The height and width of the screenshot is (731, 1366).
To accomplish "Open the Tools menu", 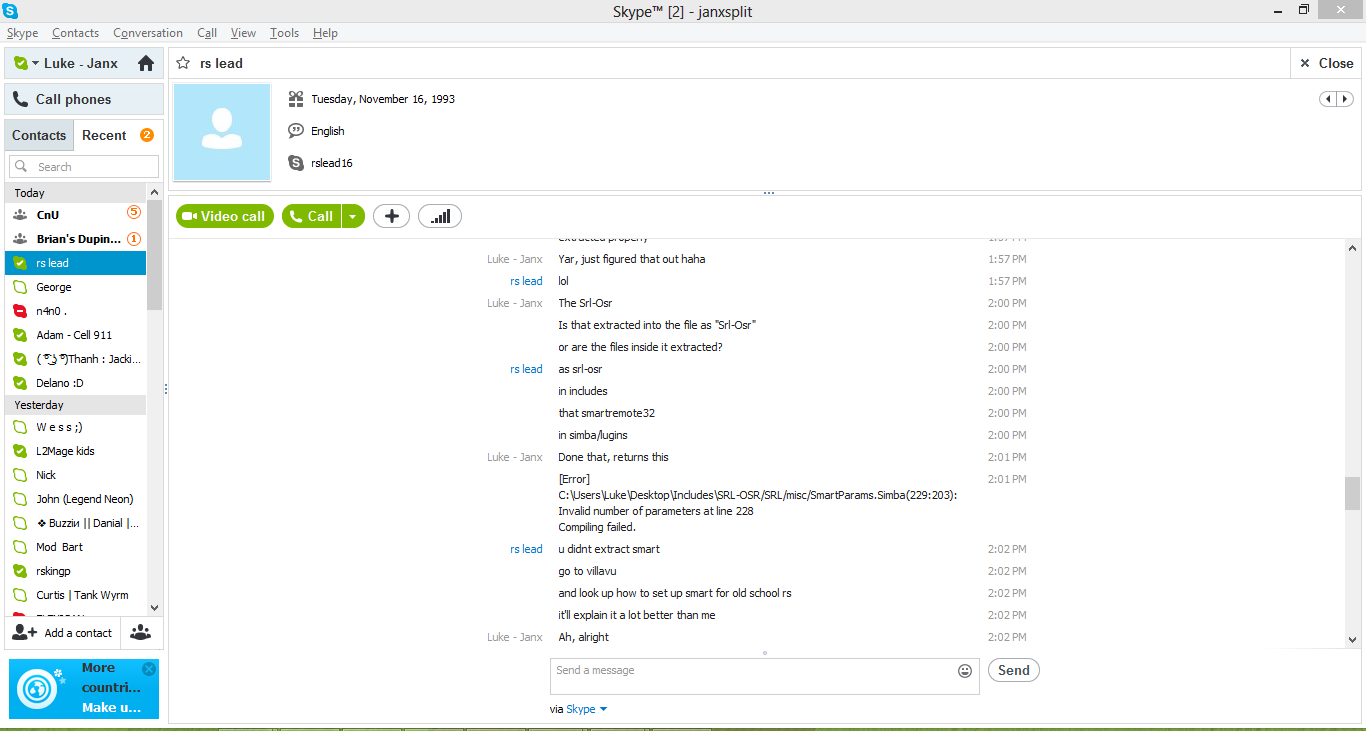I will pyautogui.click(x=284, y=33).
